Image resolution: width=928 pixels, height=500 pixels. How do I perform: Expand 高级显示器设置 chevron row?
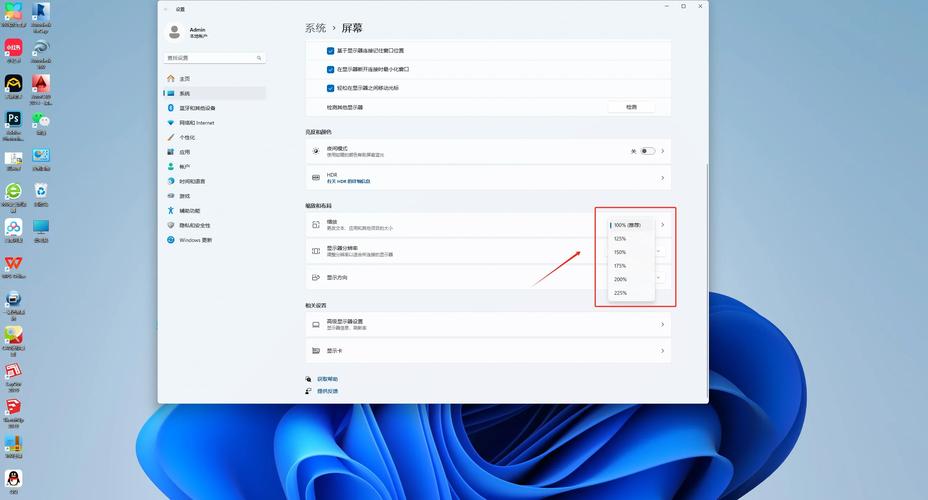(662, 325)
